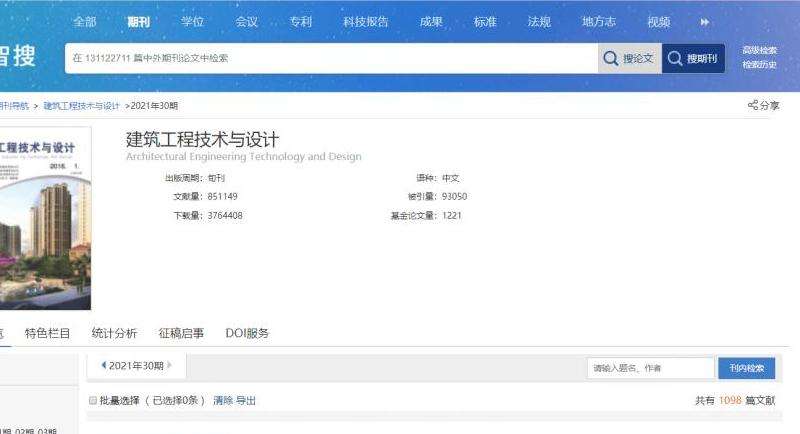Open the 地方志 category

(x=599, y=22)
